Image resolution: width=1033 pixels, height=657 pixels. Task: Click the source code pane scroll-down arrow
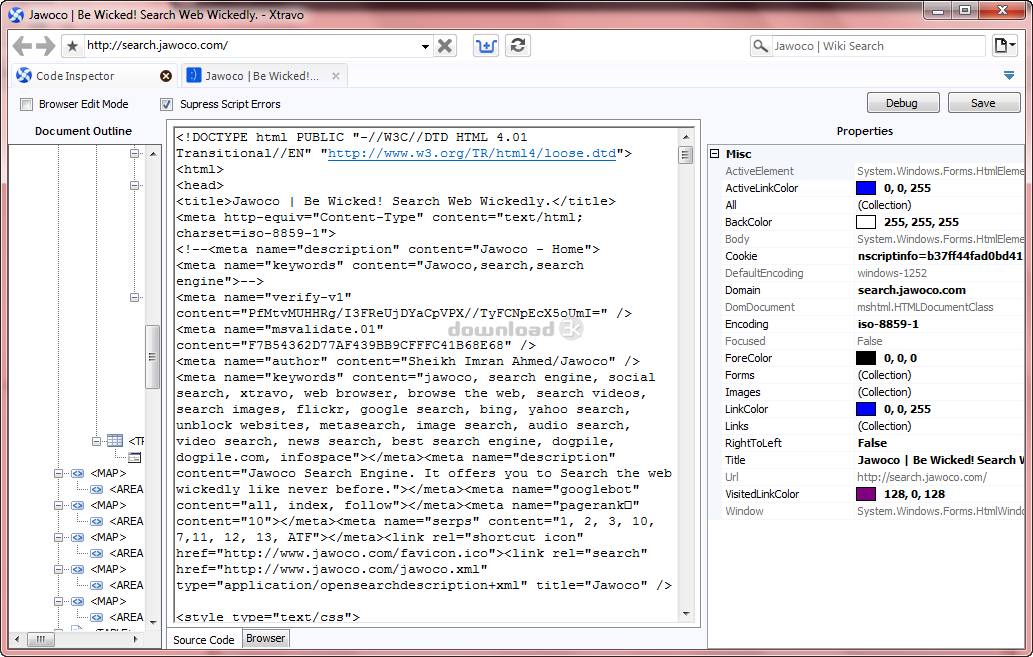[686, 614]
